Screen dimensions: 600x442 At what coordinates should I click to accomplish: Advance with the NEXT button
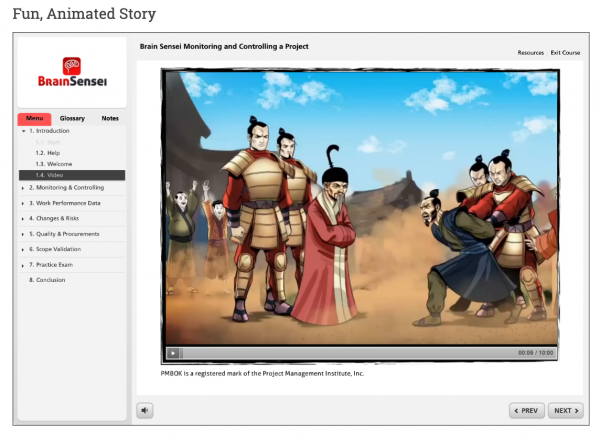[566, 411]
